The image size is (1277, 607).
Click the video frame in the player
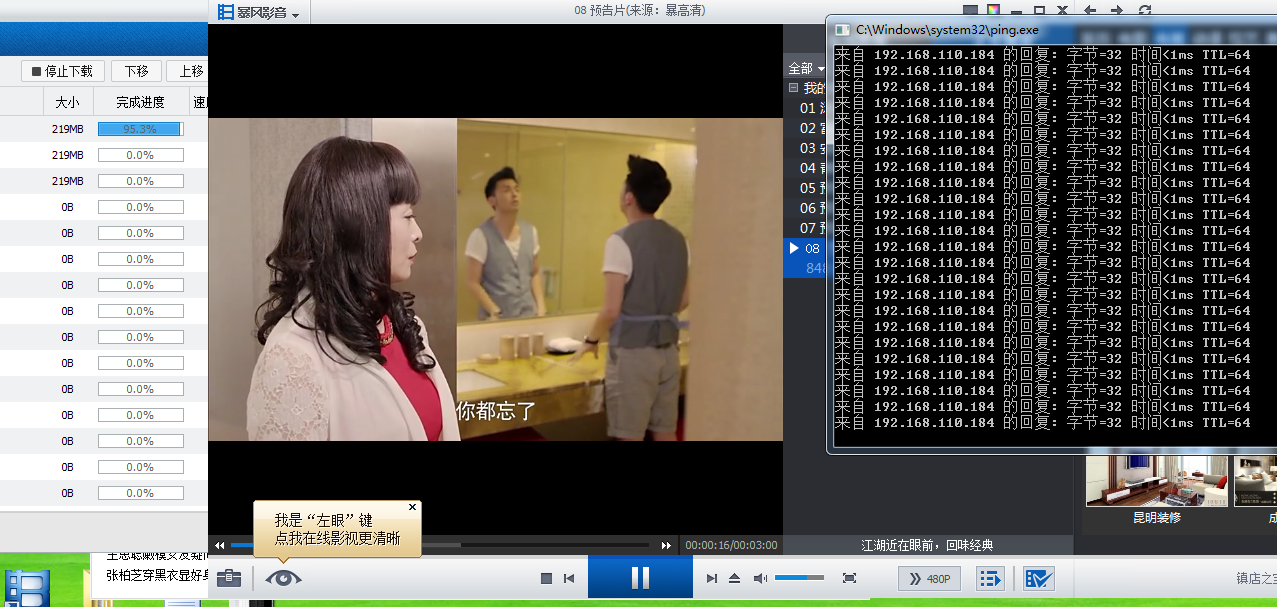point(495,280)
